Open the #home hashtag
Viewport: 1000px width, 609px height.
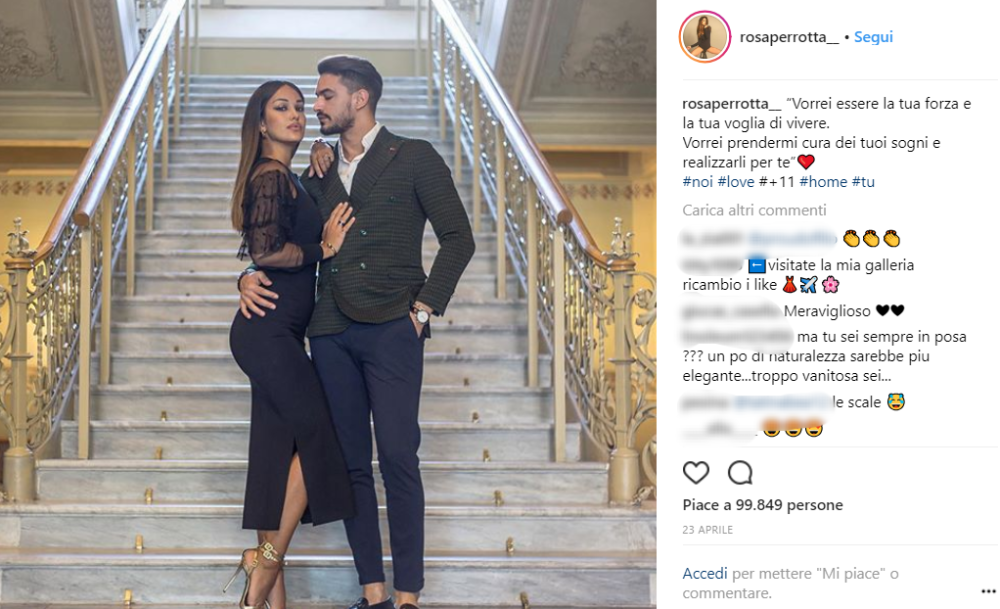click(x=823, y=182)
